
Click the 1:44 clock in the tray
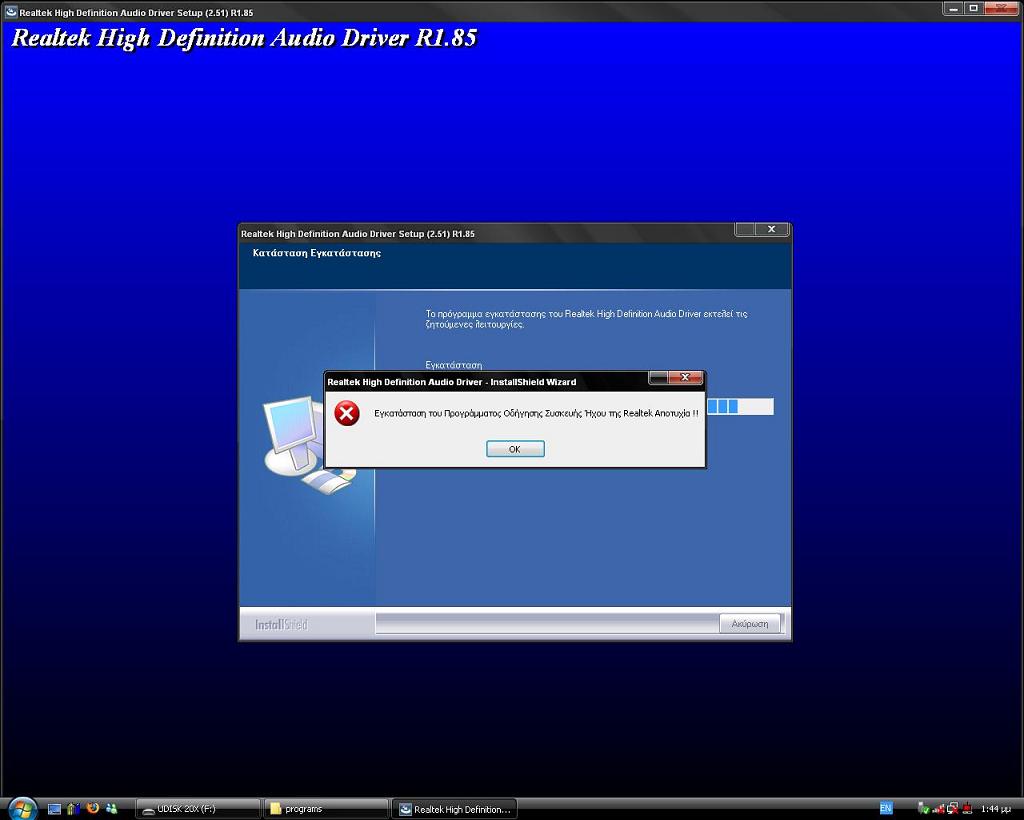click(995, 809)
